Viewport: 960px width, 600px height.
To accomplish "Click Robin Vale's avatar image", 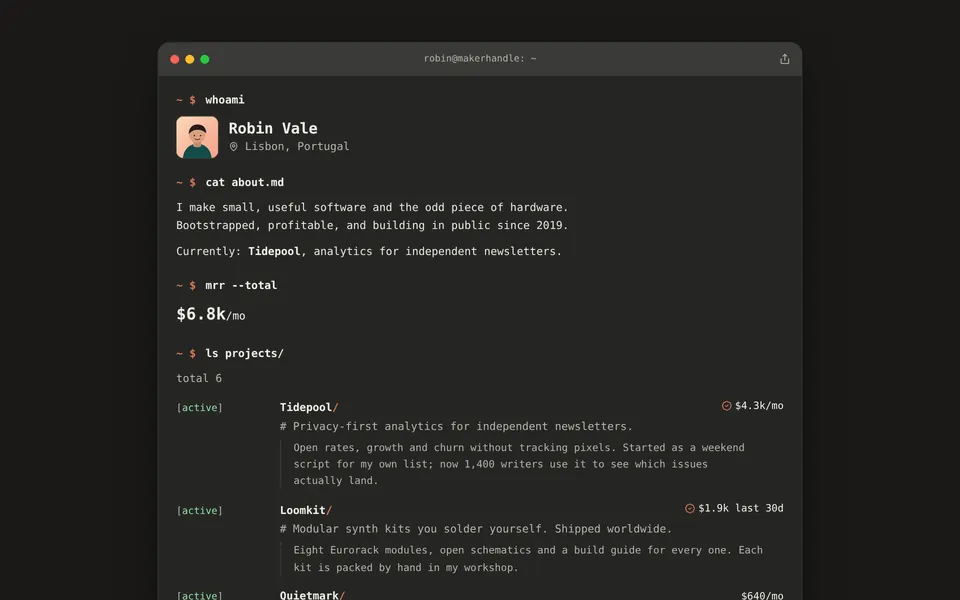I will [x=197, y=137].
